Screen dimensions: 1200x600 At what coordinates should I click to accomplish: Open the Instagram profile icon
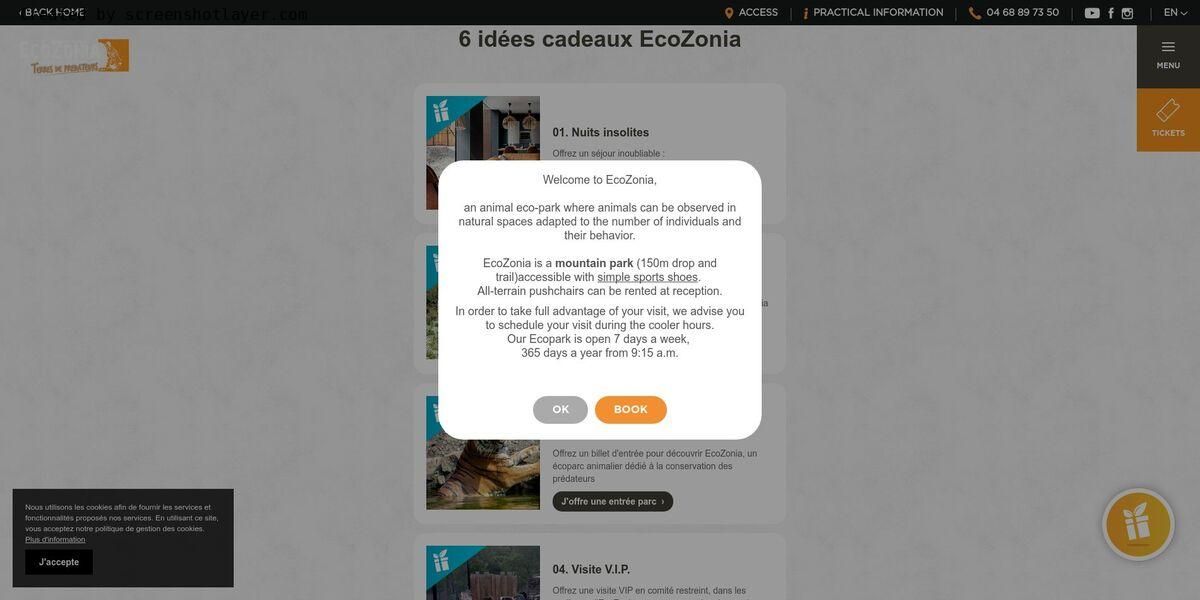click(x=1127, y=13)
